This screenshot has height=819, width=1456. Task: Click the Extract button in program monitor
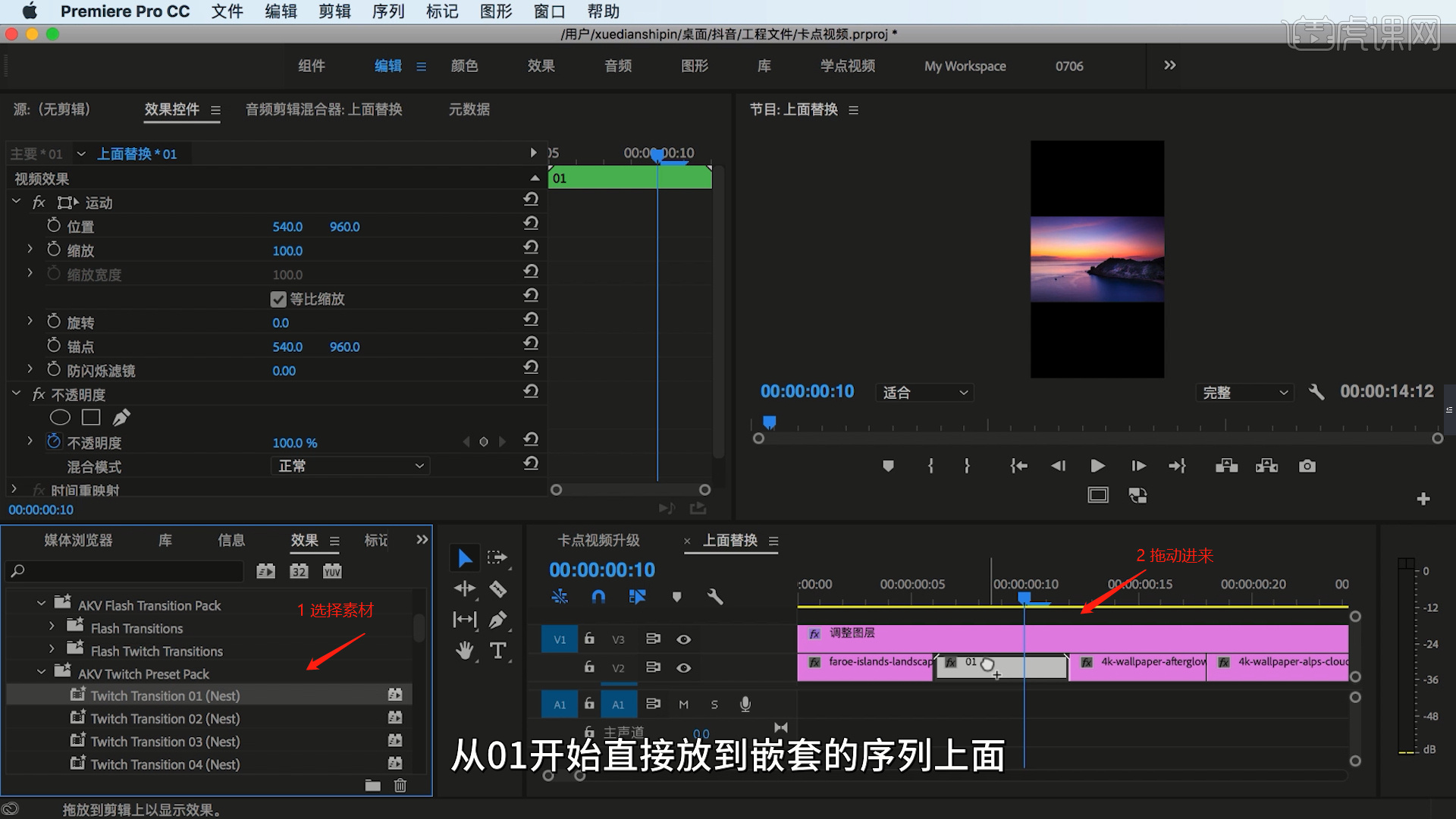point(1266,466)
